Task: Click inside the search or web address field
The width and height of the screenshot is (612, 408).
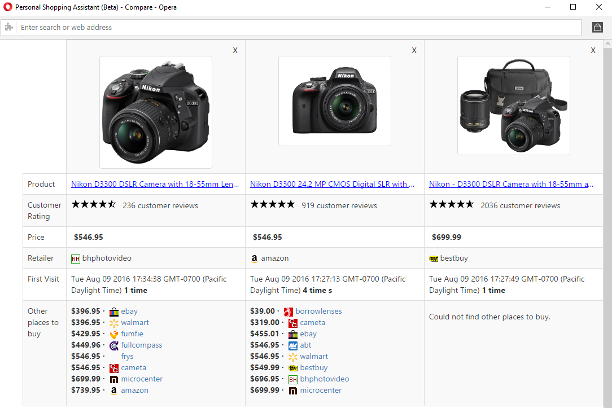Action: [x=299, y=27]
